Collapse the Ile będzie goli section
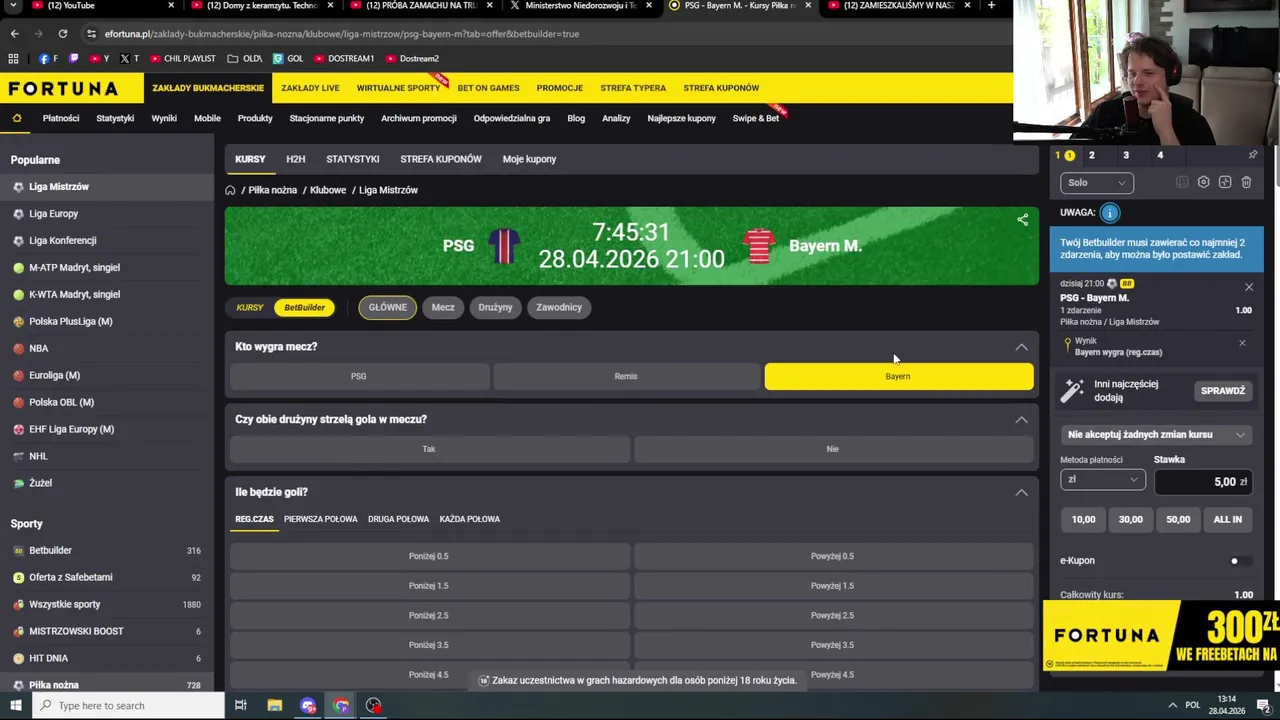 (x=1021, y=492)
